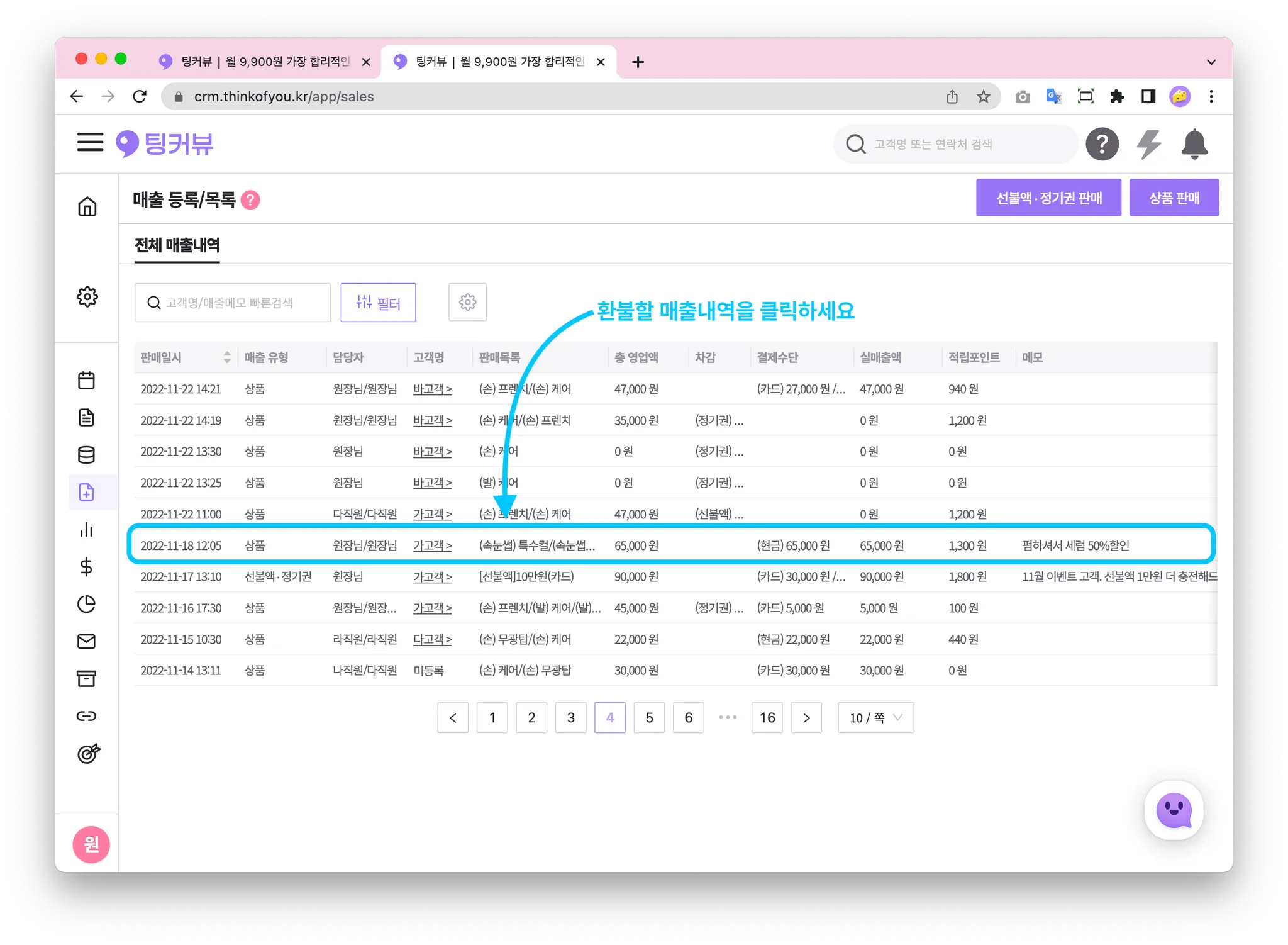Go to page 5 in pagination
The width and height of the screenshot is (1288, 945).
pyautogui.click(x=649, y=718)
